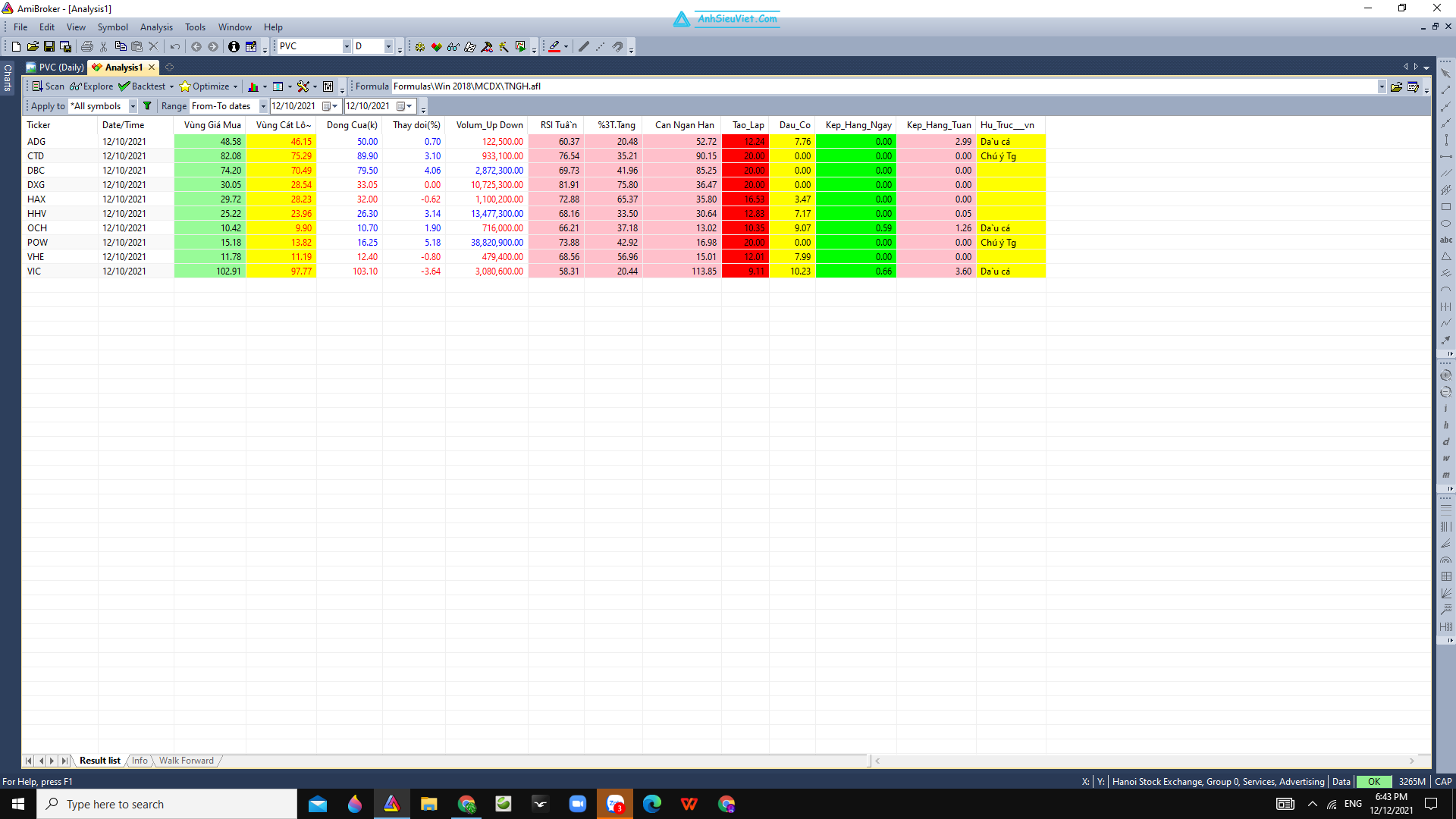Expand the Apply to All symbols dropdown
Image resolution: width=1456 pixels, height=819 pixels.
[133, 106]
